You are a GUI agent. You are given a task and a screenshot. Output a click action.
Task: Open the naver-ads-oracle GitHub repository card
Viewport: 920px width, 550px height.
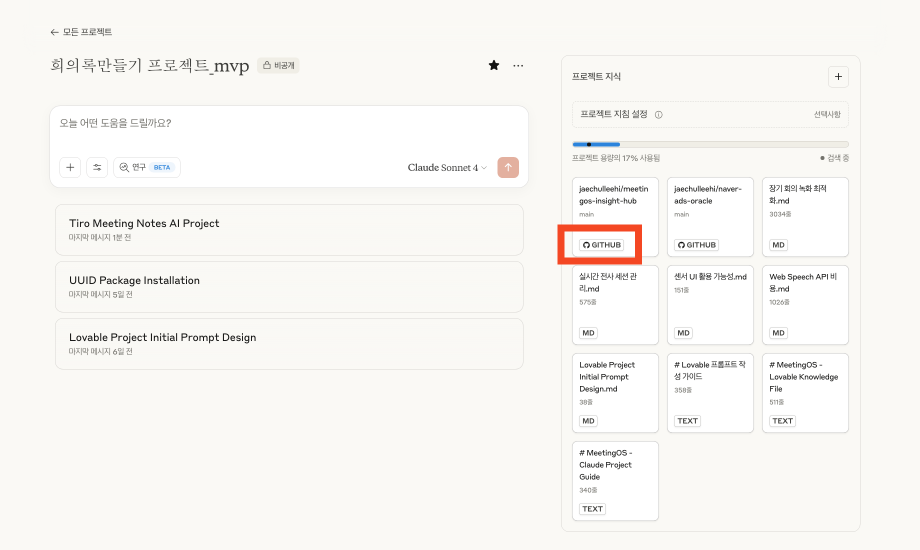pyautogui.click(x=710, y=215)
